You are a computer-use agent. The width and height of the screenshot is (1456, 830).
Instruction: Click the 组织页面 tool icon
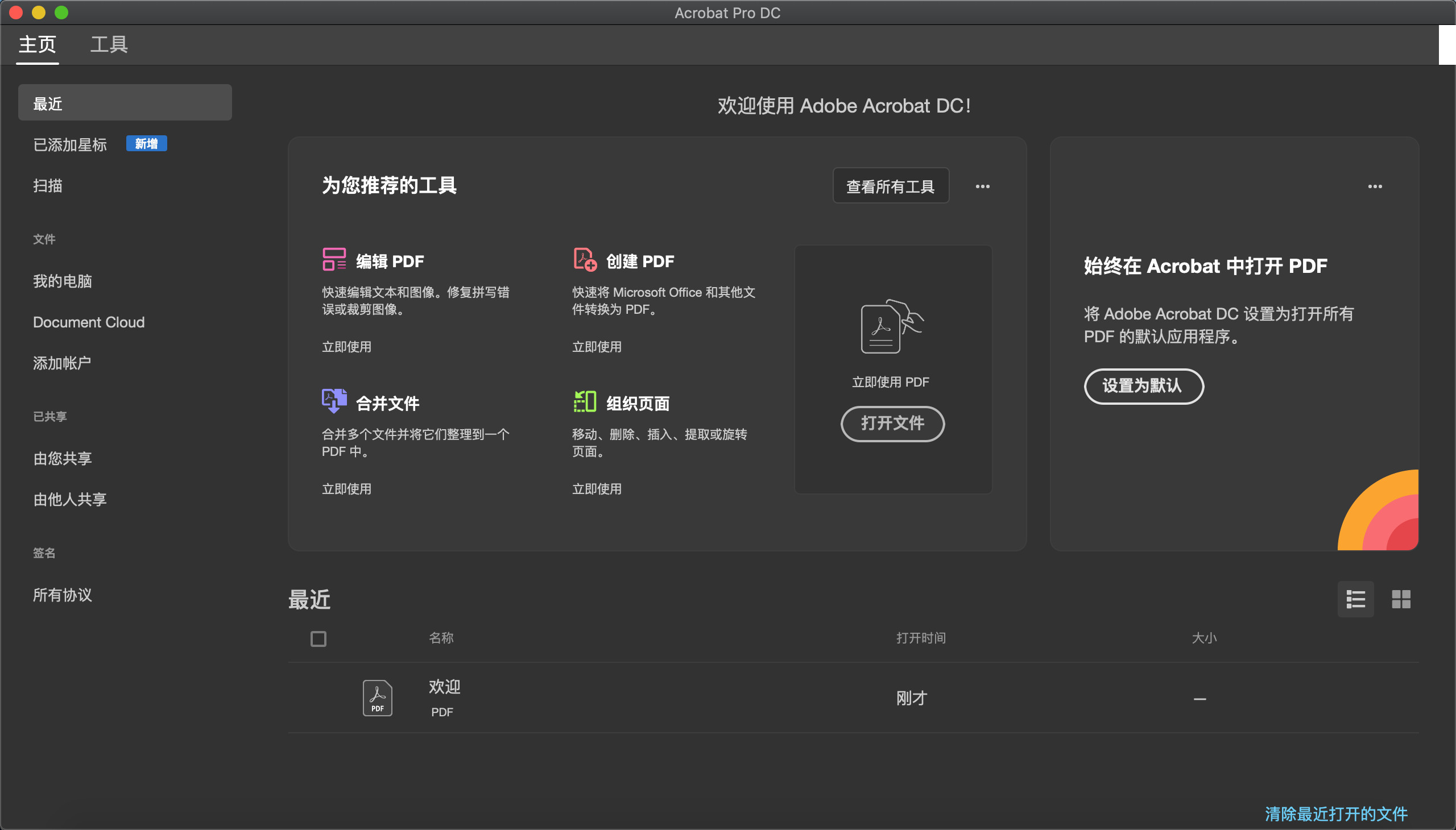pyautogui.click(x=585, y=401)
